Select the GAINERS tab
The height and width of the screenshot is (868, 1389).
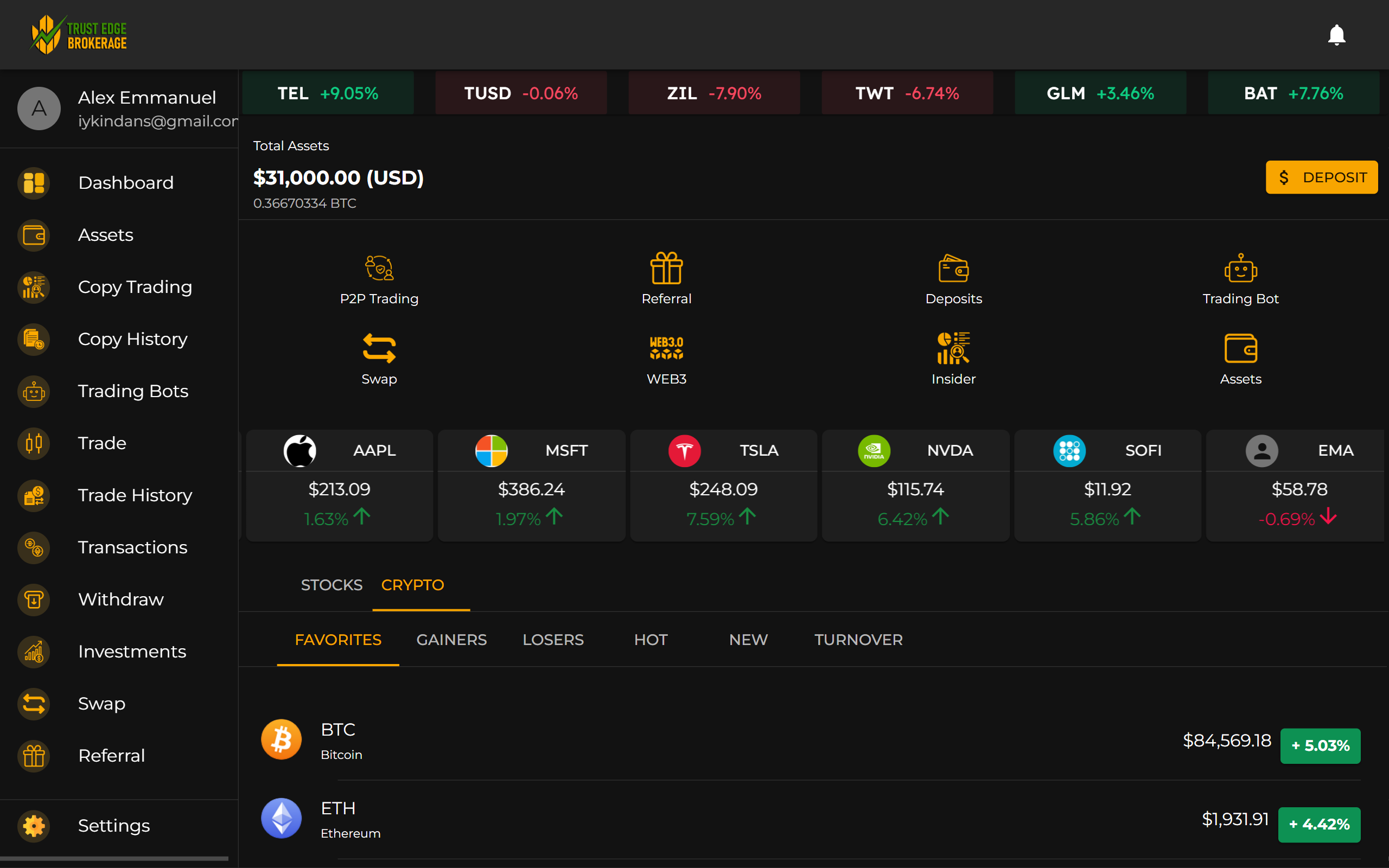coord(452,640)
